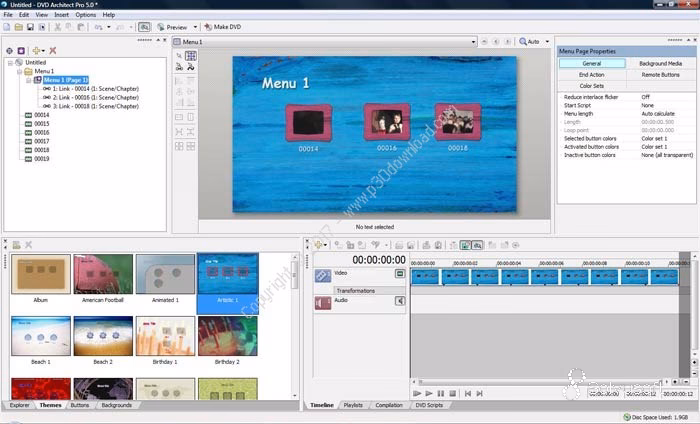This screenshot has width=700, height=424.
Task: Open the Undo history dropdown arrow
Action: click(108, 27)
